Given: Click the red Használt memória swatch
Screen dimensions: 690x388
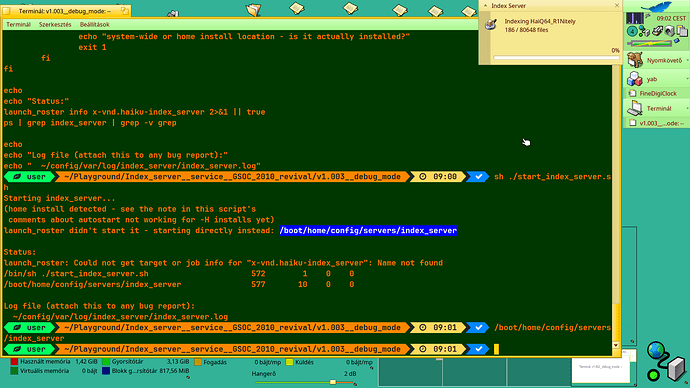Looking at the screenshot, I should (x=14, y=362).
